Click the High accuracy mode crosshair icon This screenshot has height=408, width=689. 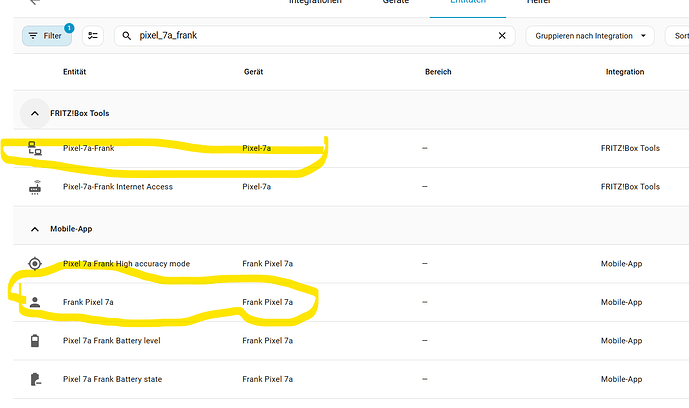coord(35,264)
